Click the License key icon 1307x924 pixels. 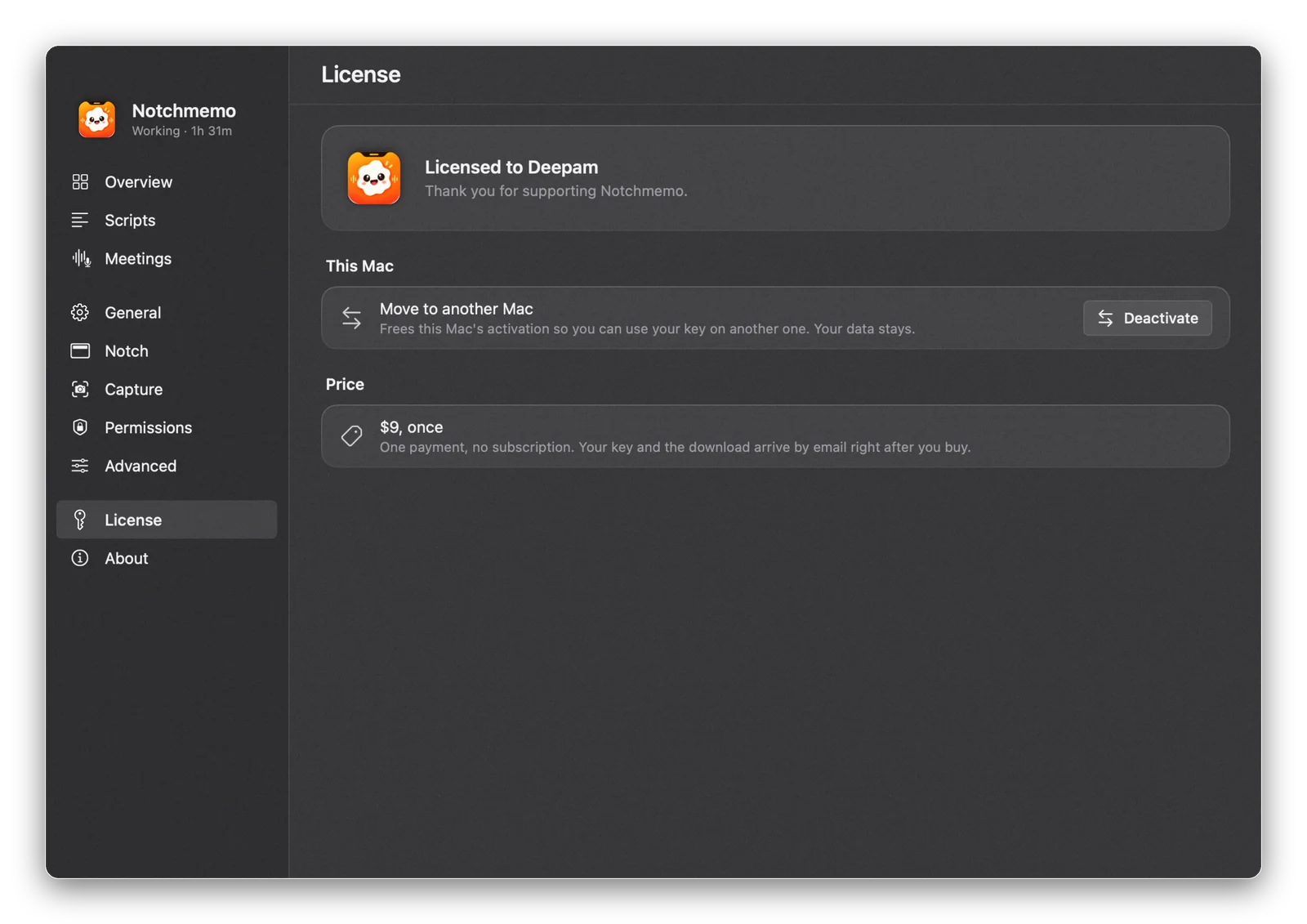80,520
